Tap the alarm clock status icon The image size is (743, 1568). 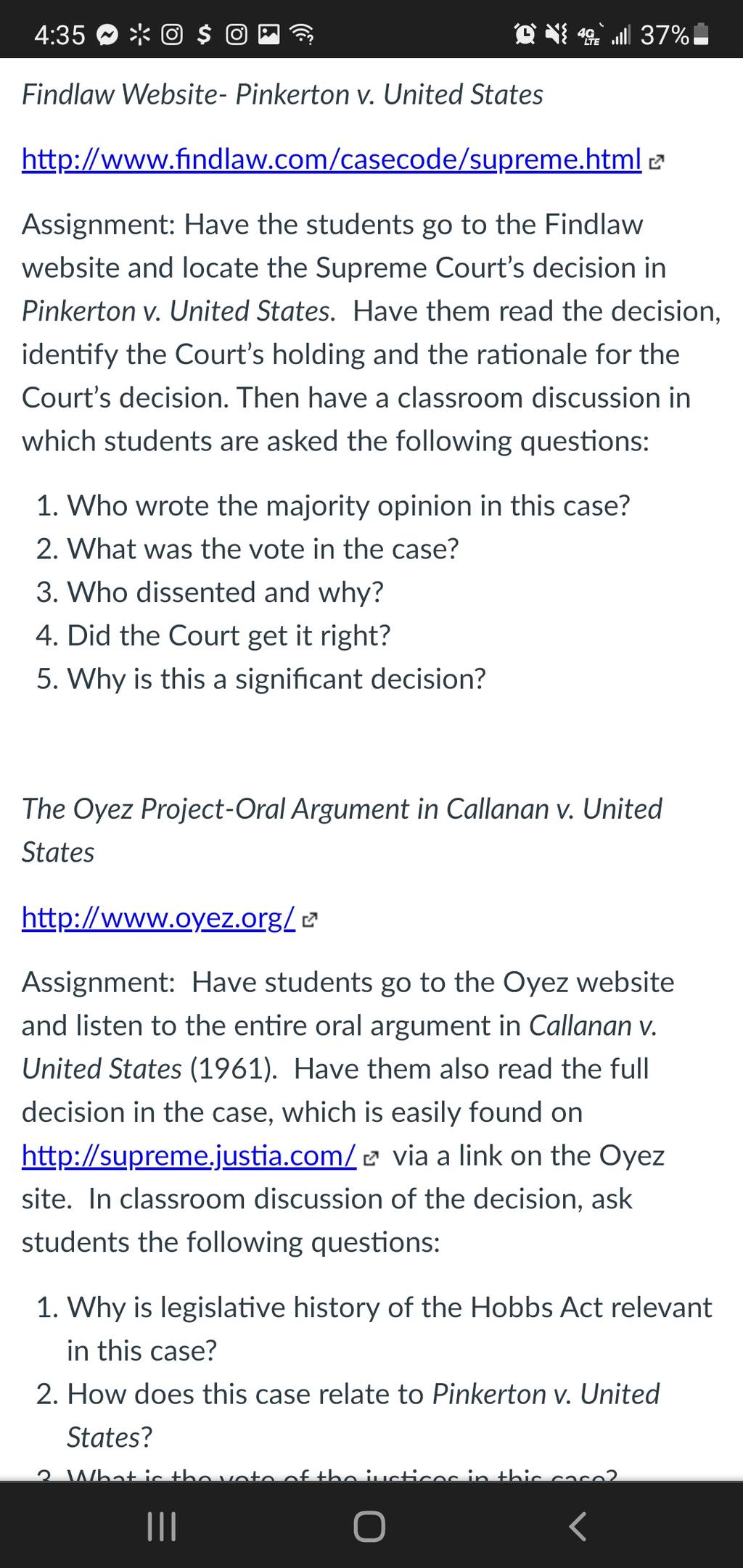click(x=525, y=34)
